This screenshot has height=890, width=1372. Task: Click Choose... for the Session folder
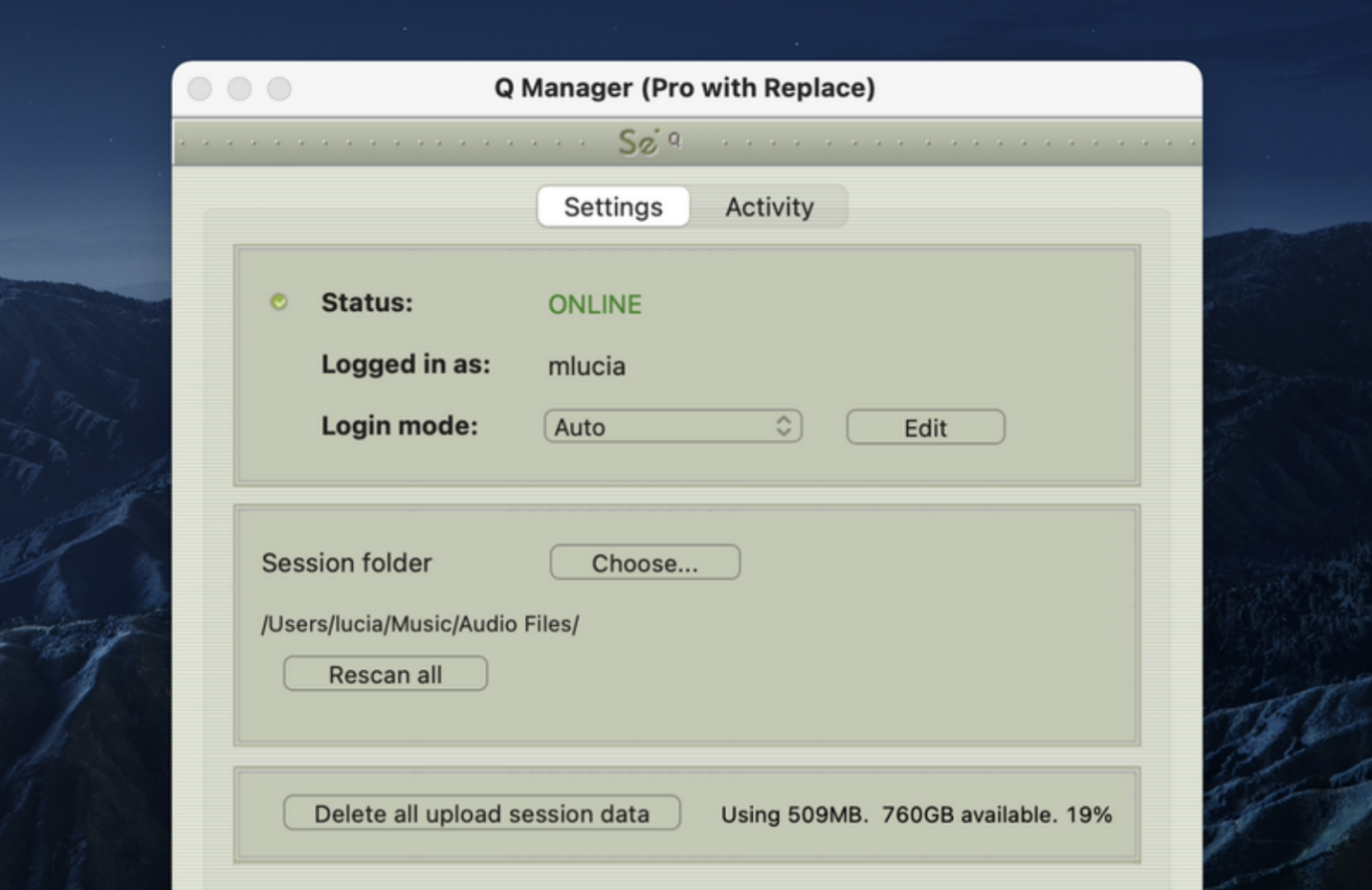[645, 563]
